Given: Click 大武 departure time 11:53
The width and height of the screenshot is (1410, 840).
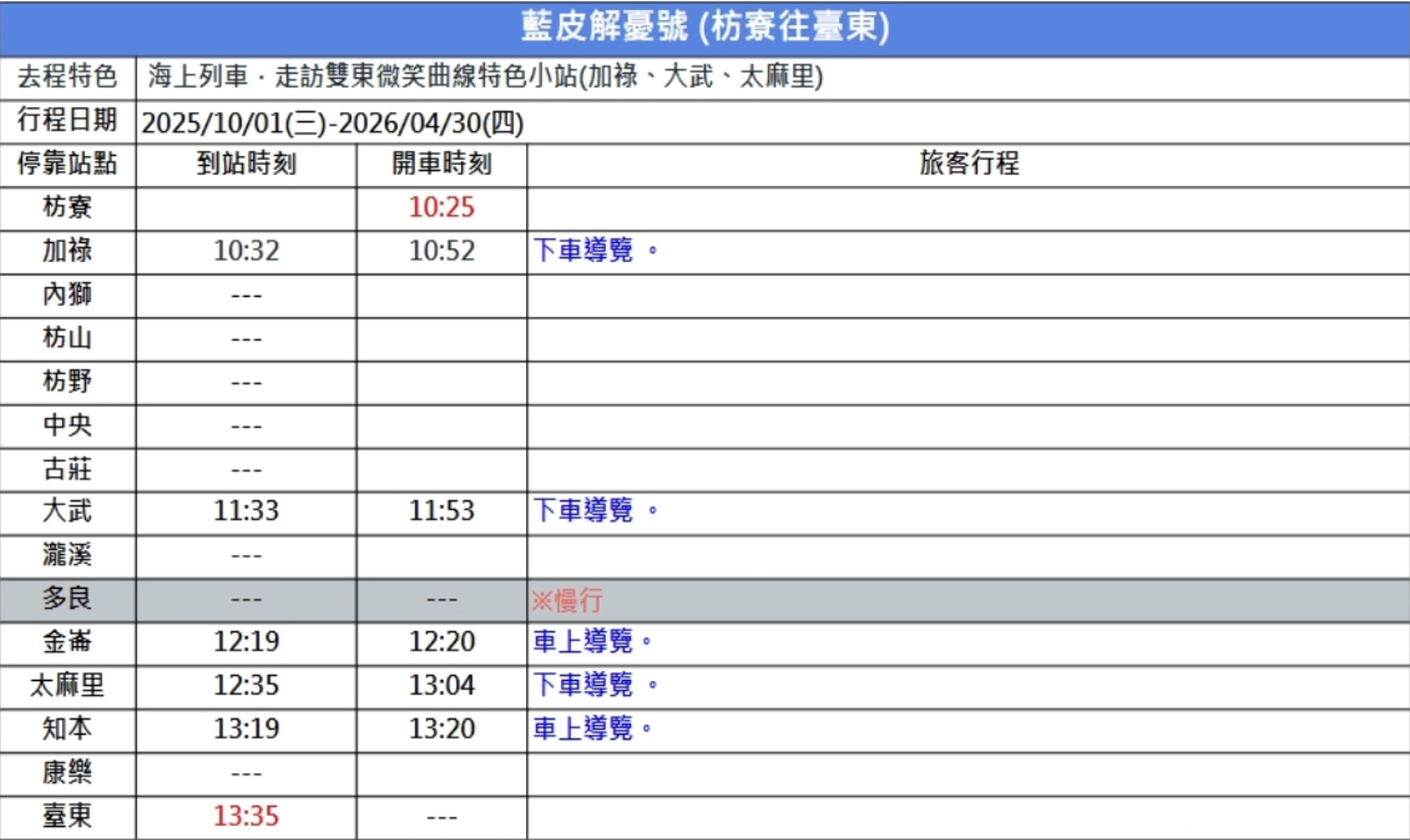Looking at the screenshot, I should [441, 511].
